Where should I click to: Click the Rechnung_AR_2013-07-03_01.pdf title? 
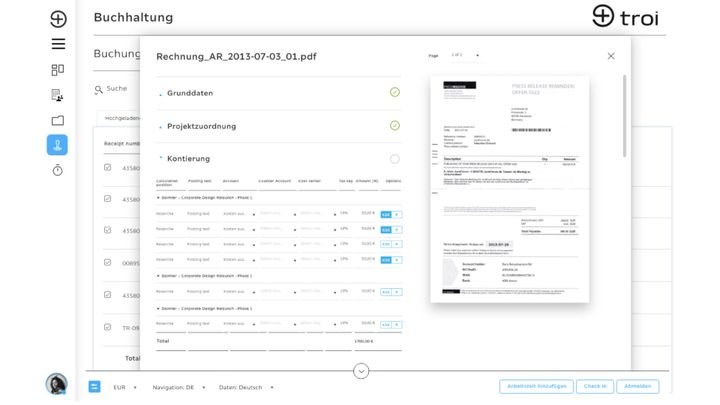236,56
